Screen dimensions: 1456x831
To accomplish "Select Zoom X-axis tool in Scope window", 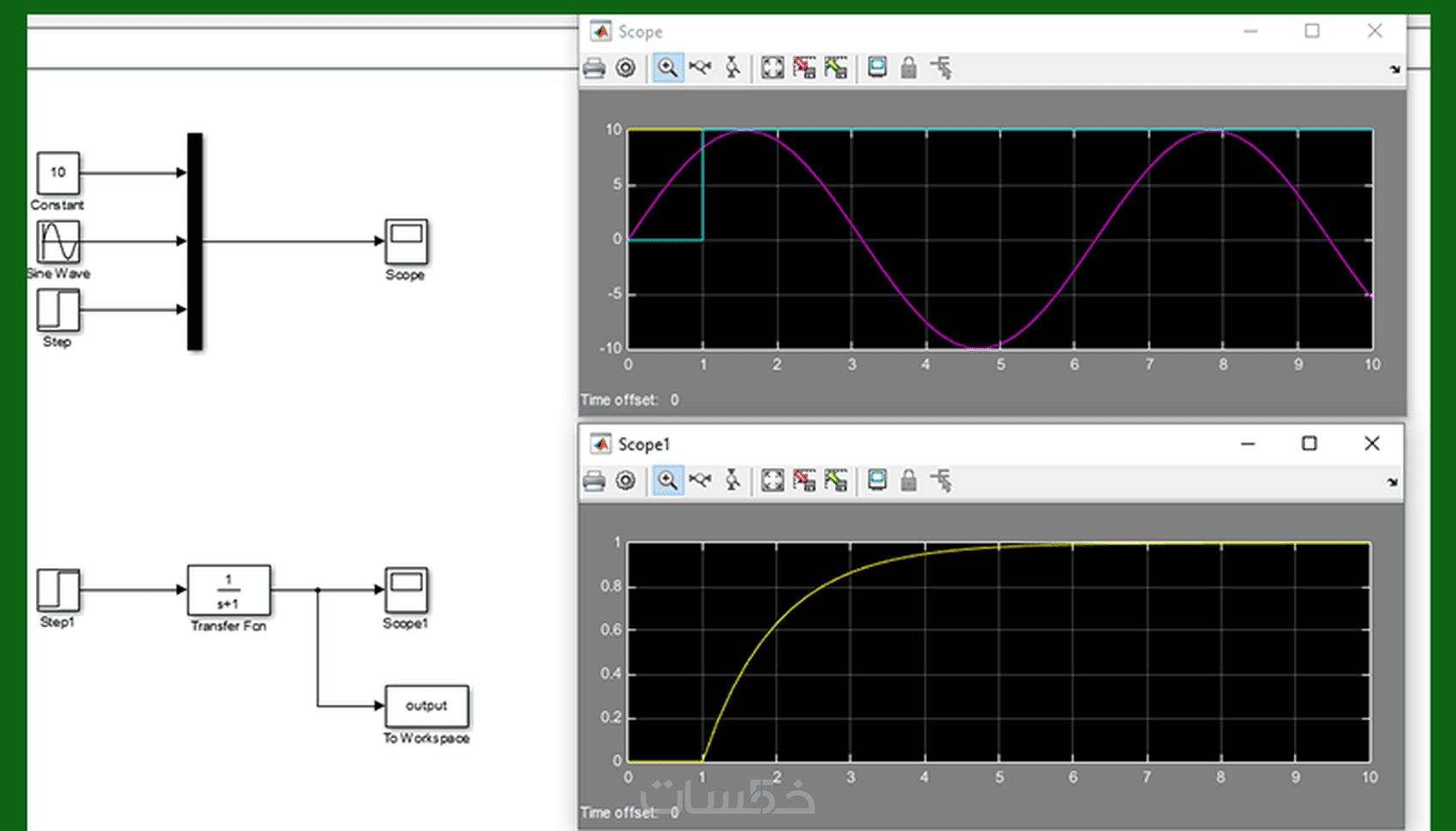I will click(x=701, y=68).
